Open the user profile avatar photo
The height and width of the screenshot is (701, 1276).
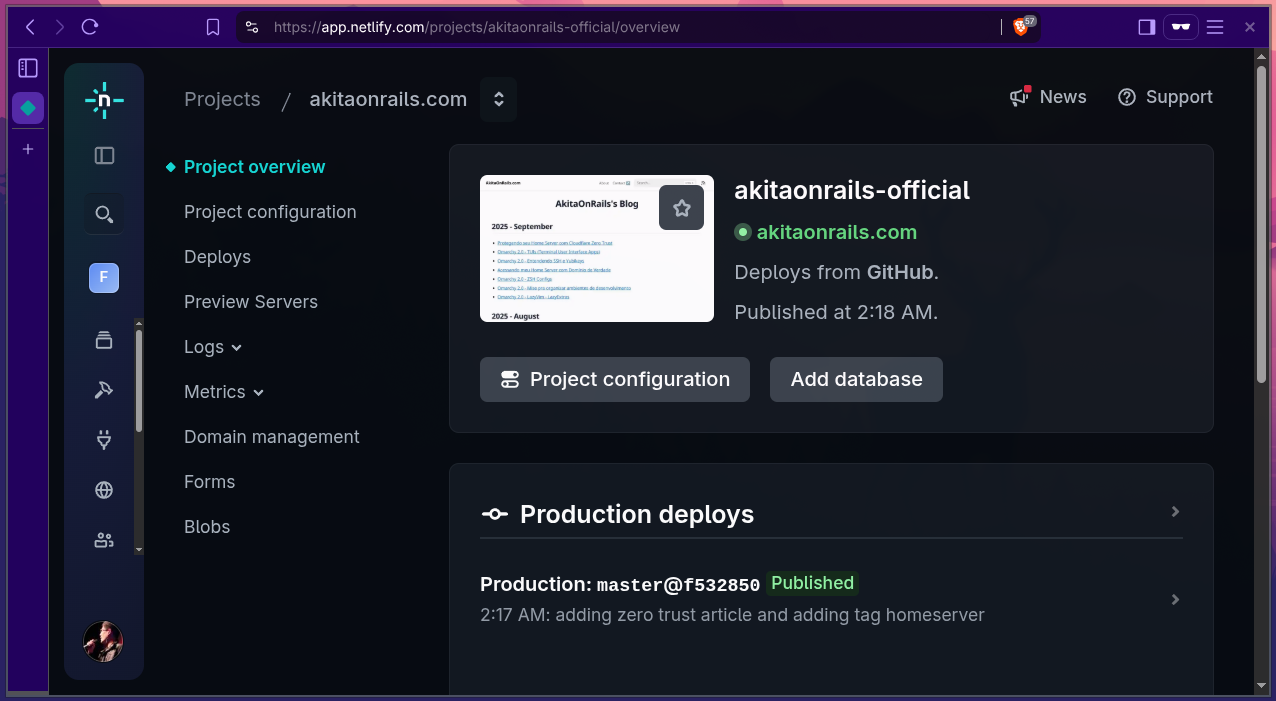(103, 641)
